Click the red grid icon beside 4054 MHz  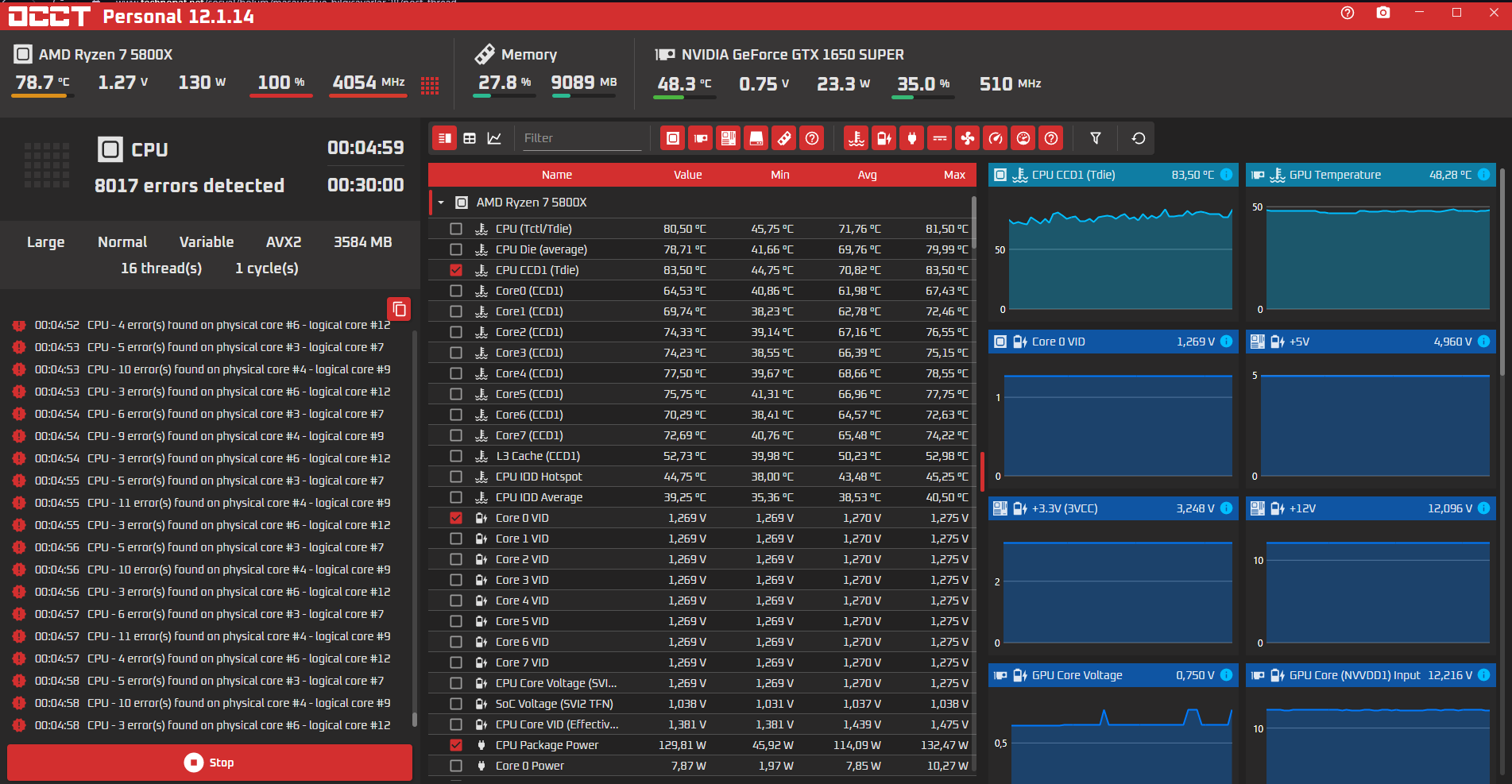click(x=430, y=86)
